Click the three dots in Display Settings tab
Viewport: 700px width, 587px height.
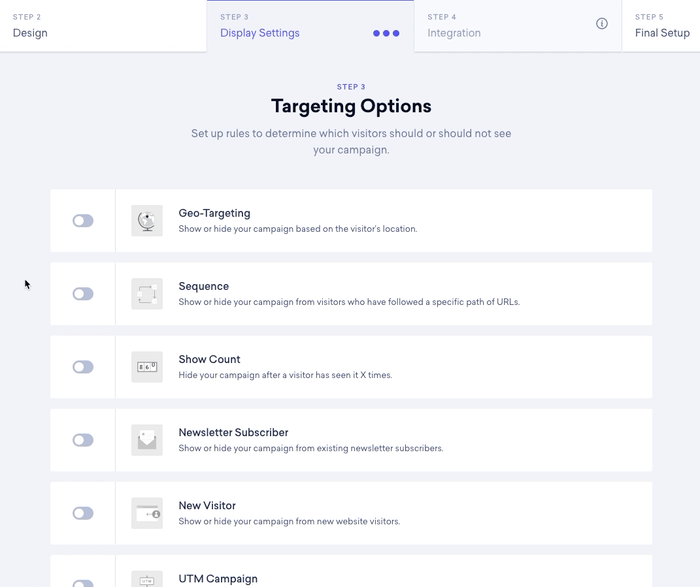tap(386, 33)
